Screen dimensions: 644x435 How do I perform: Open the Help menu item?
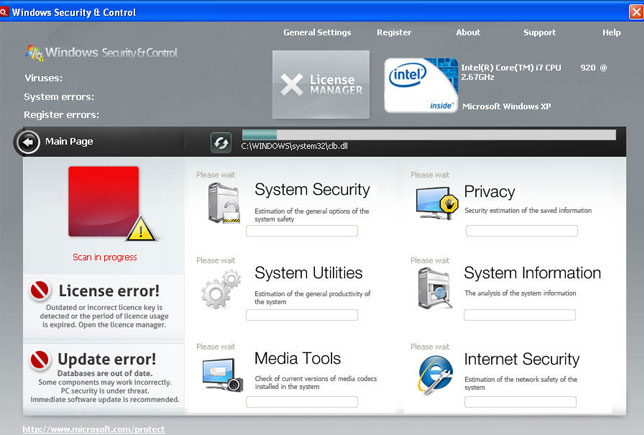[611, 32]
